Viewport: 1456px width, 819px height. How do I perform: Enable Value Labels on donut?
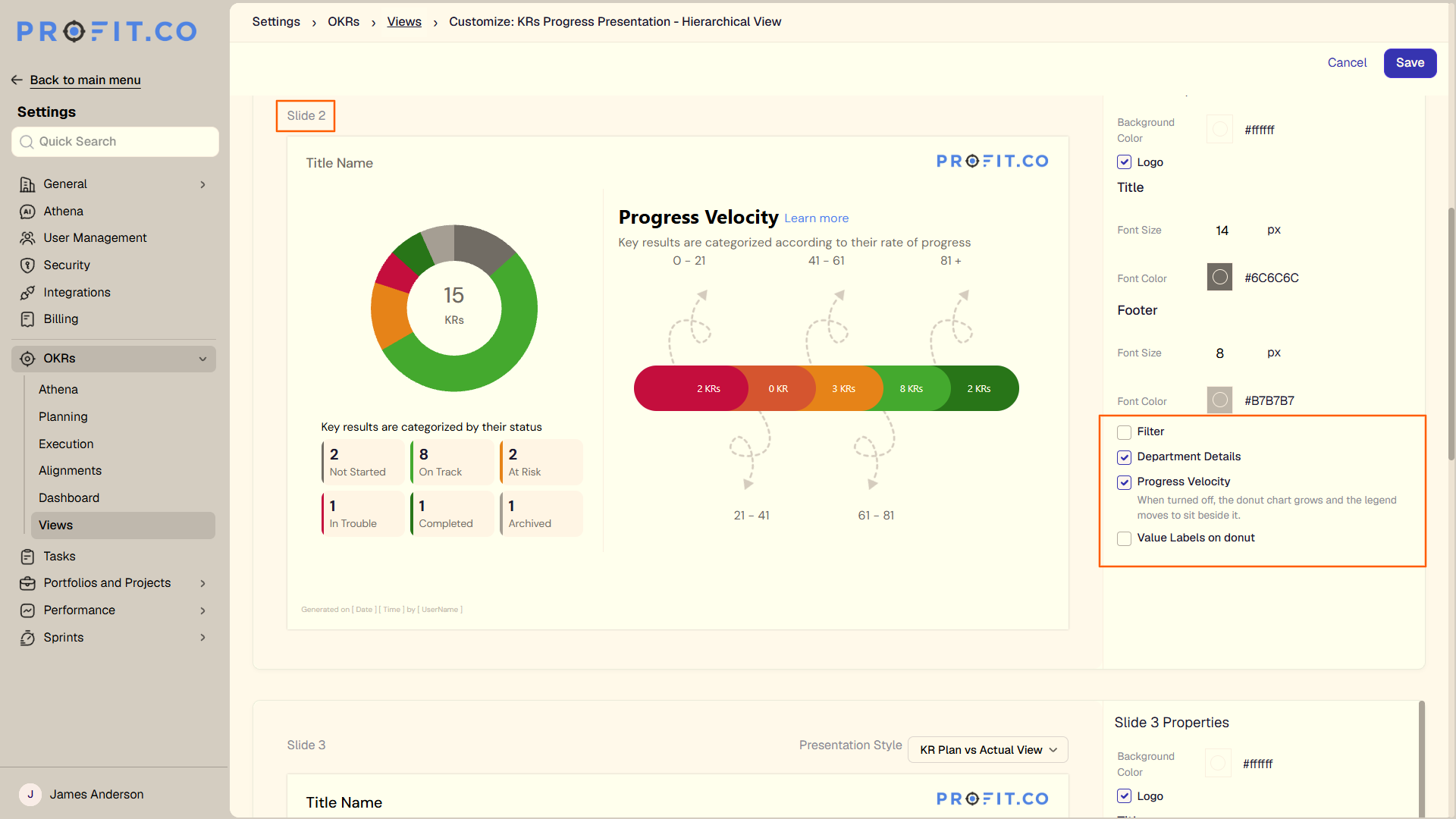pyautogui.click(x=1124, y=538)
